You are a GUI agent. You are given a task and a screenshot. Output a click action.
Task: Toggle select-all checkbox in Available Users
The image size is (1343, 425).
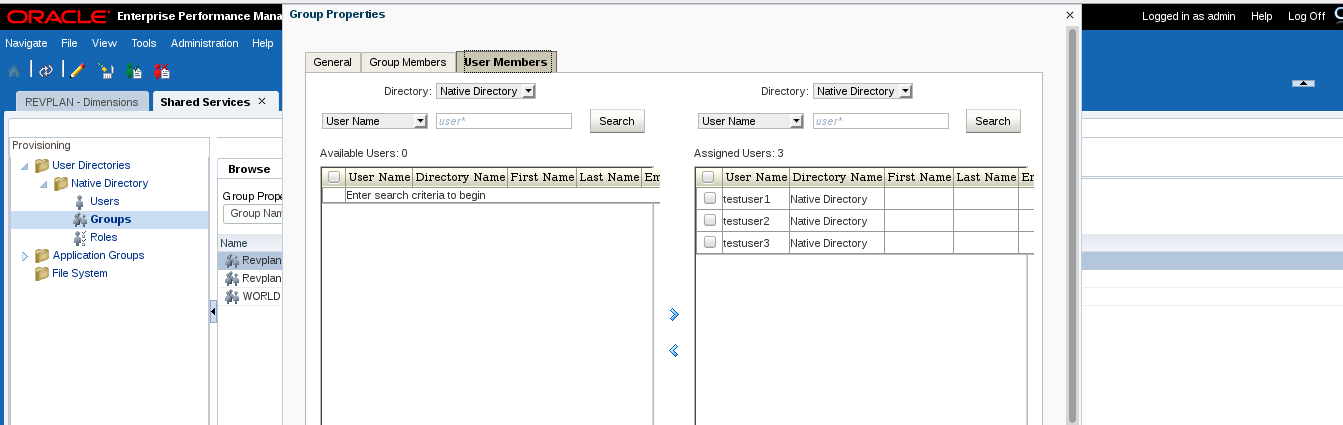(334, 177)
